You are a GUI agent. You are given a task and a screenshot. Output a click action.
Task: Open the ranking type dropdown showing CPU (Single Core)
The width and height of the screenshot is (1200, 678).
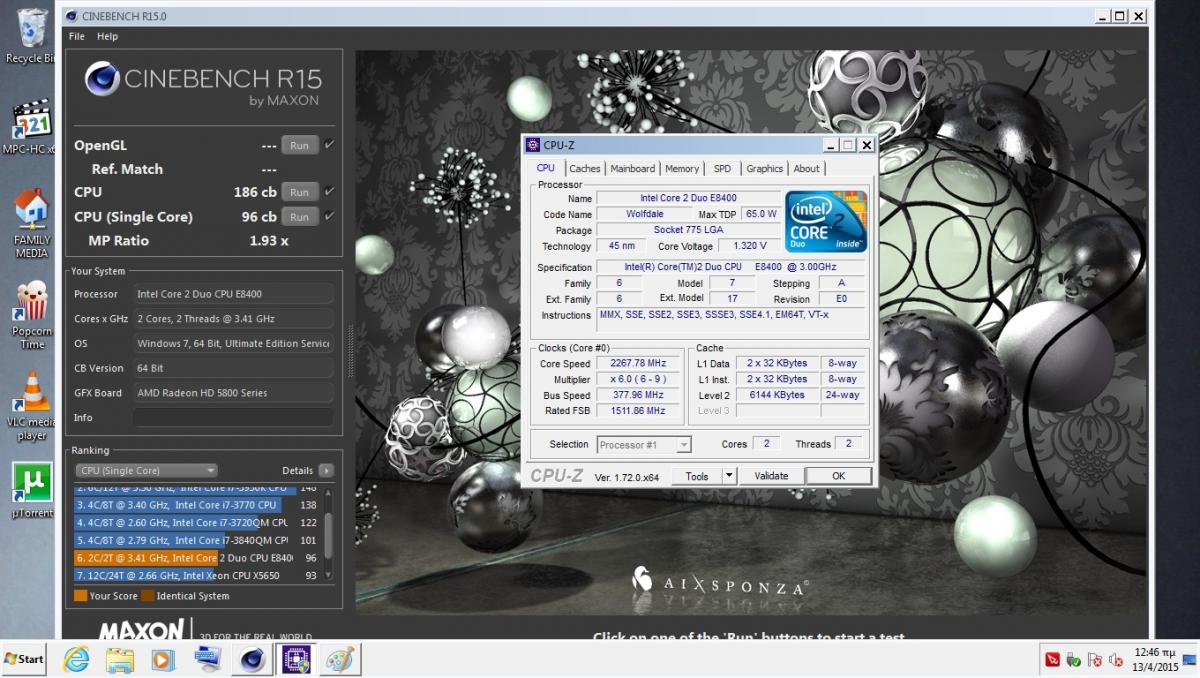(x=146, y=470)
